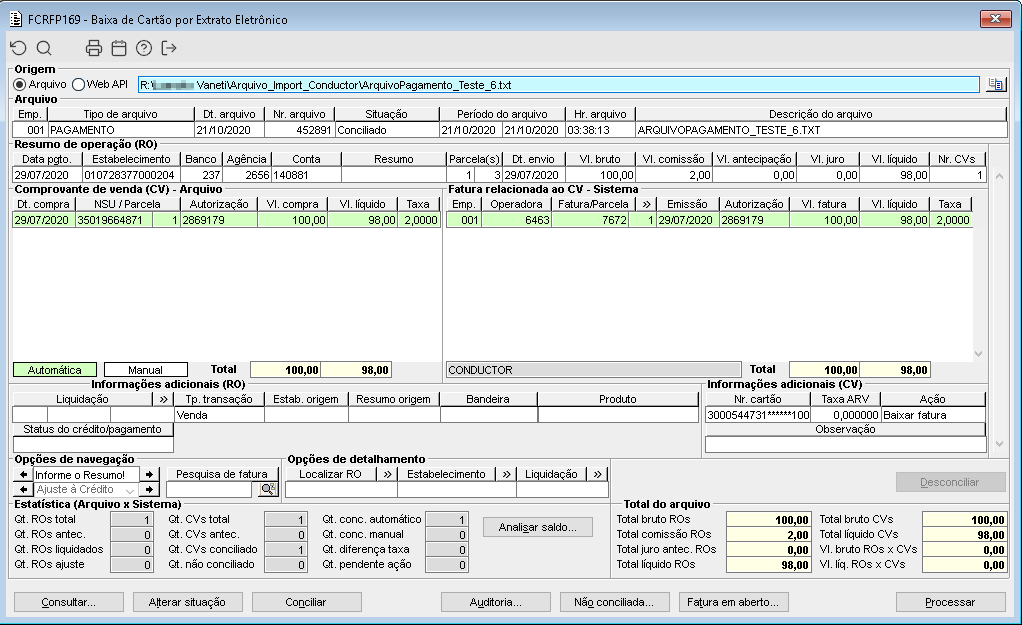
Task: Click the exit/logout toolbar icon
Action: [169, 48]
